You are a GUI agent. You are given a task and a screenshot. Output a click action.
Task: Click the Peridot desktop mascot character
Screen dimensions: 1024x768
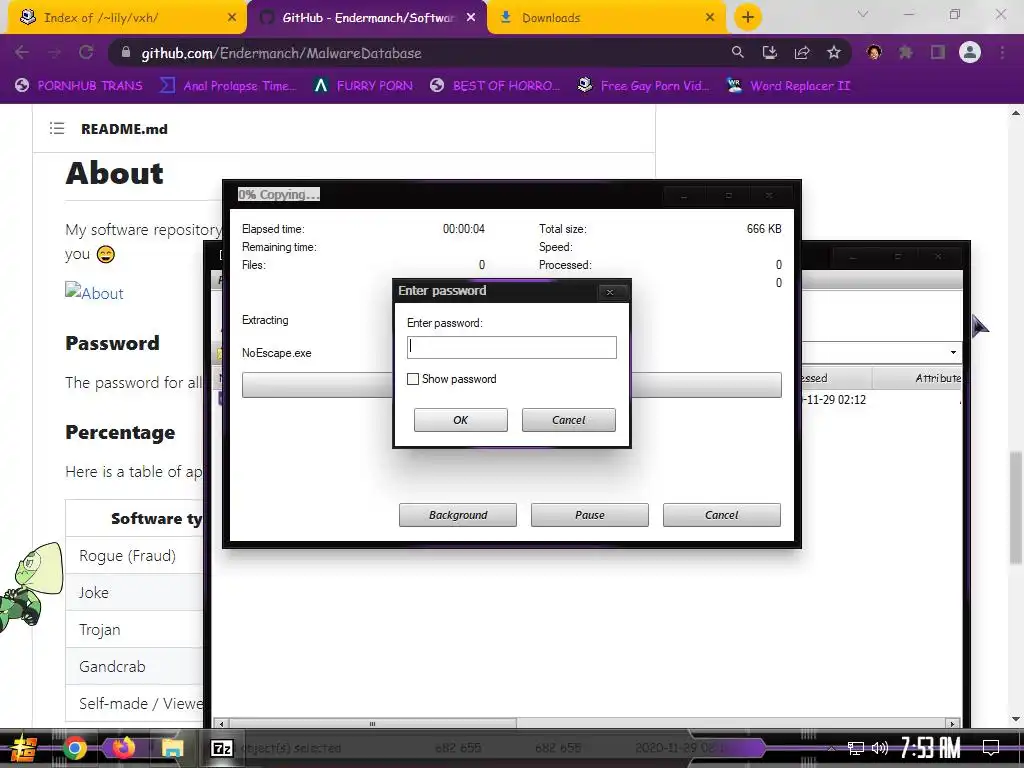[x=29, y=586]
